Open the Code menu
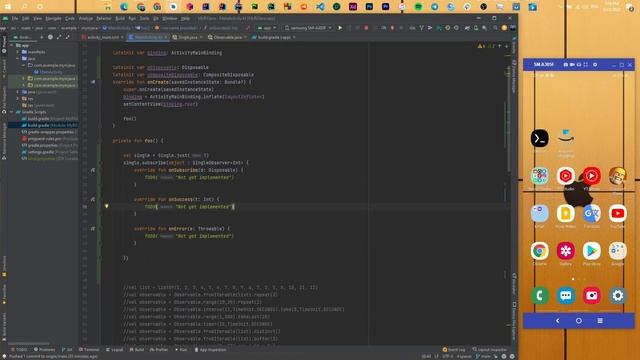Viewport: 640px width, 360px height. click(x=70, y=18)
